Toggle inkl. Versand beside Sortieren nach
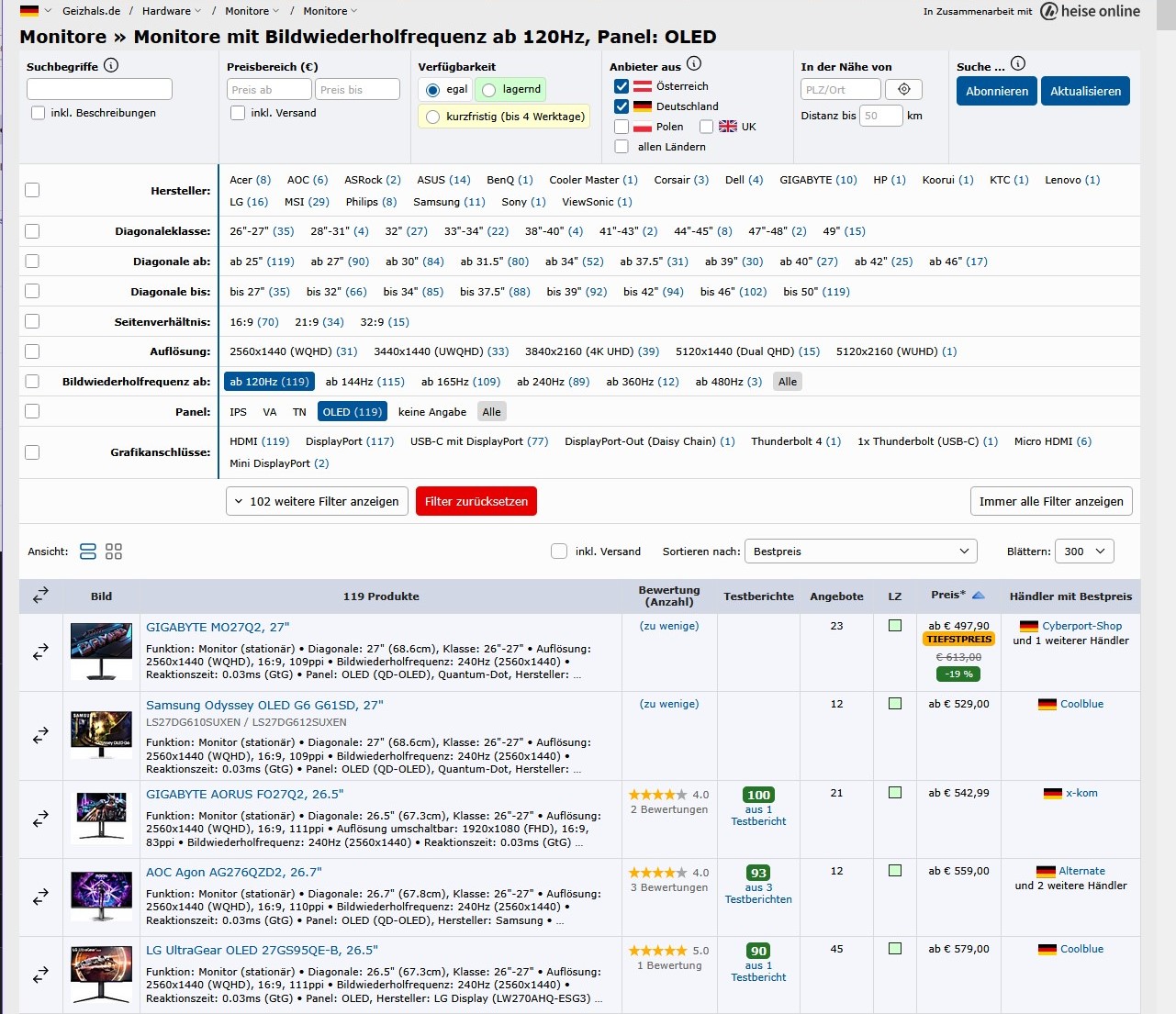 558,552
